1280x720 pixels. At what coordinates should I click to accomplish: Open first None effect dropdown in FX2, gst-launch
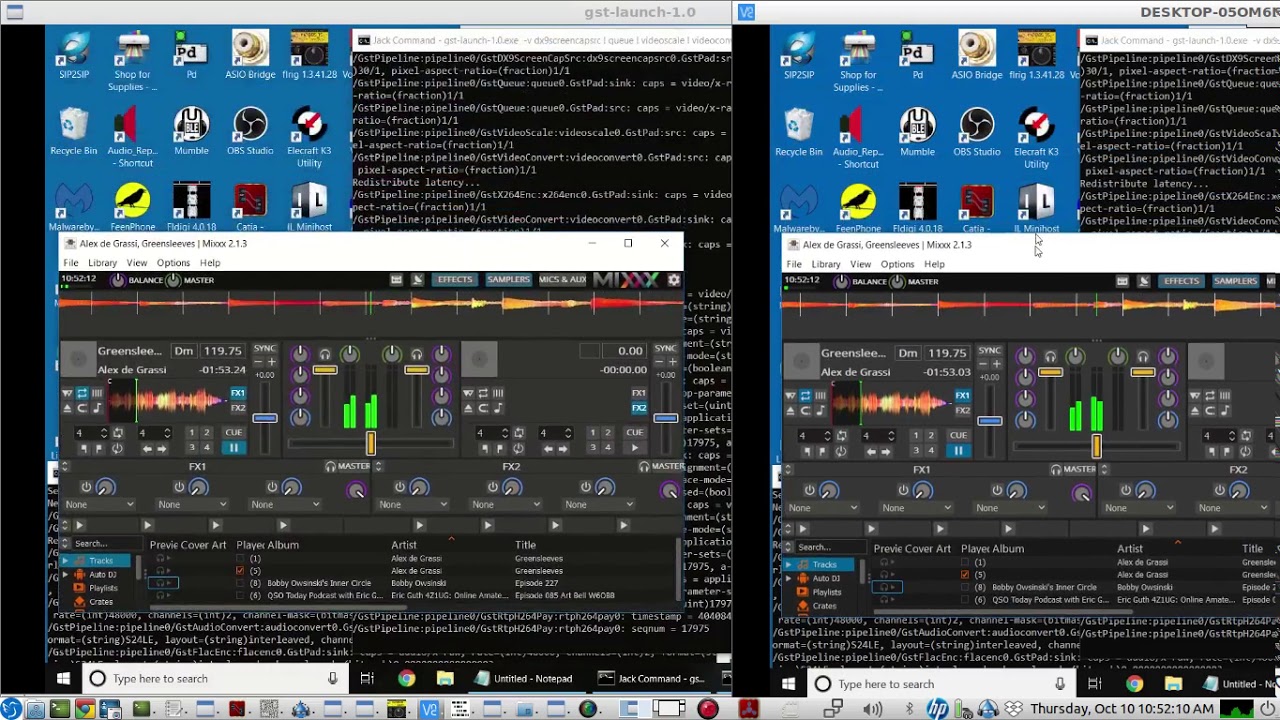click(x=414, y=504)
